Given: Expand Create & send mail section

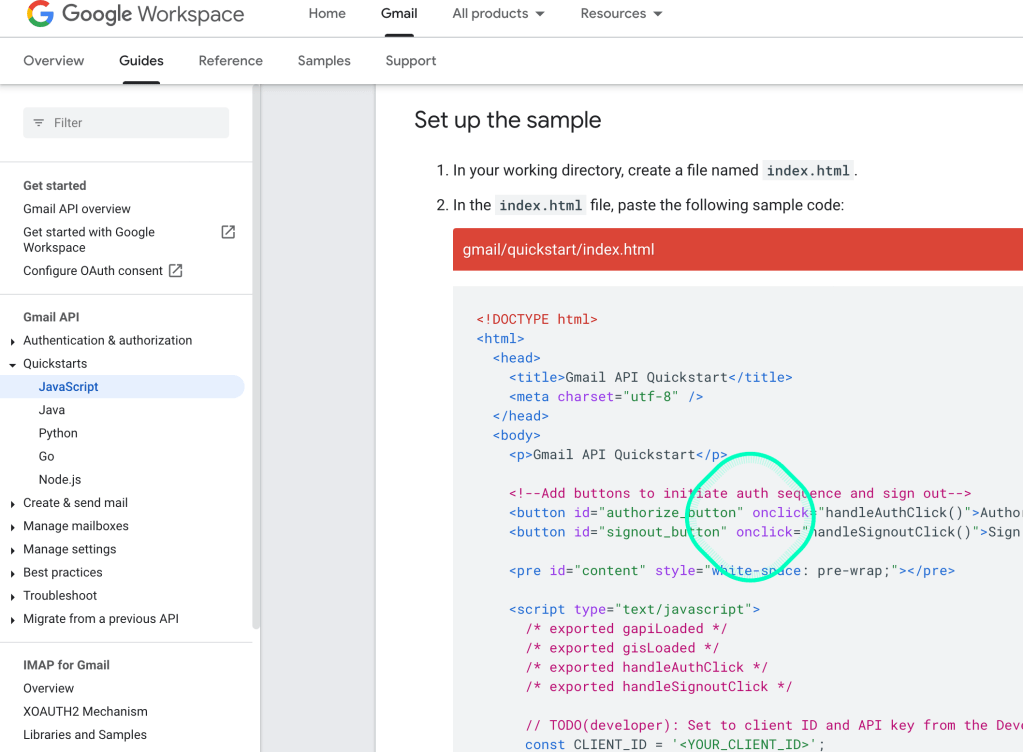Looking at the screenshot, I should [12, 504].
